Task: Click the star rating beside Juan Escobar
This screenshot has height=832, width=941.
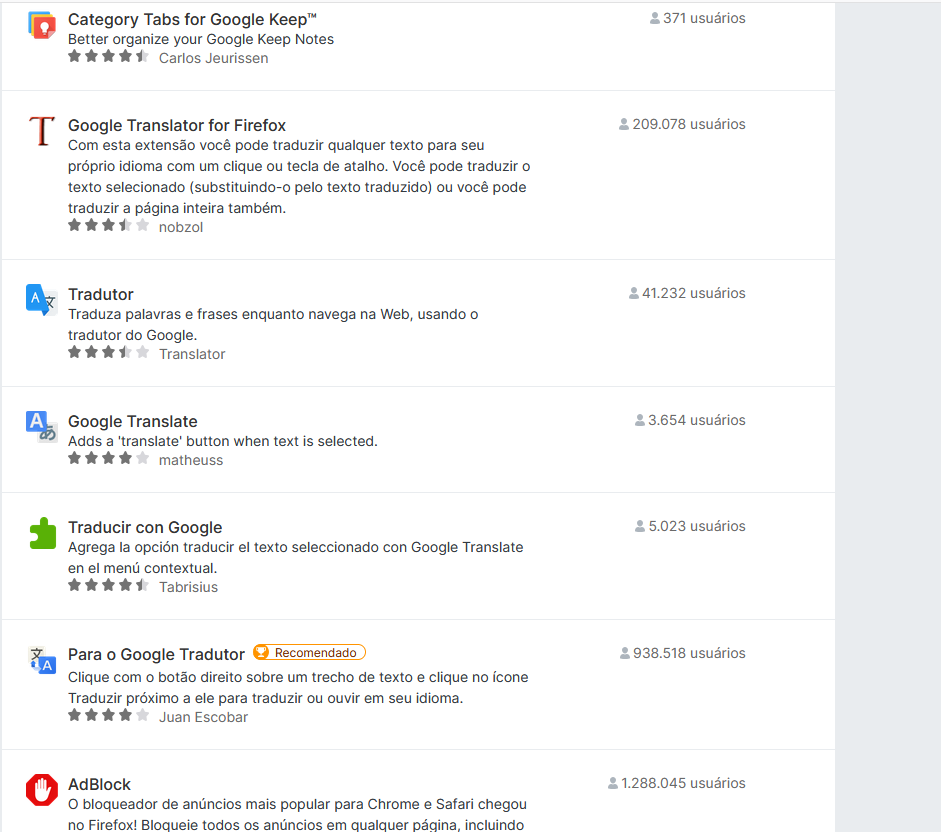Action: (109, 716)
